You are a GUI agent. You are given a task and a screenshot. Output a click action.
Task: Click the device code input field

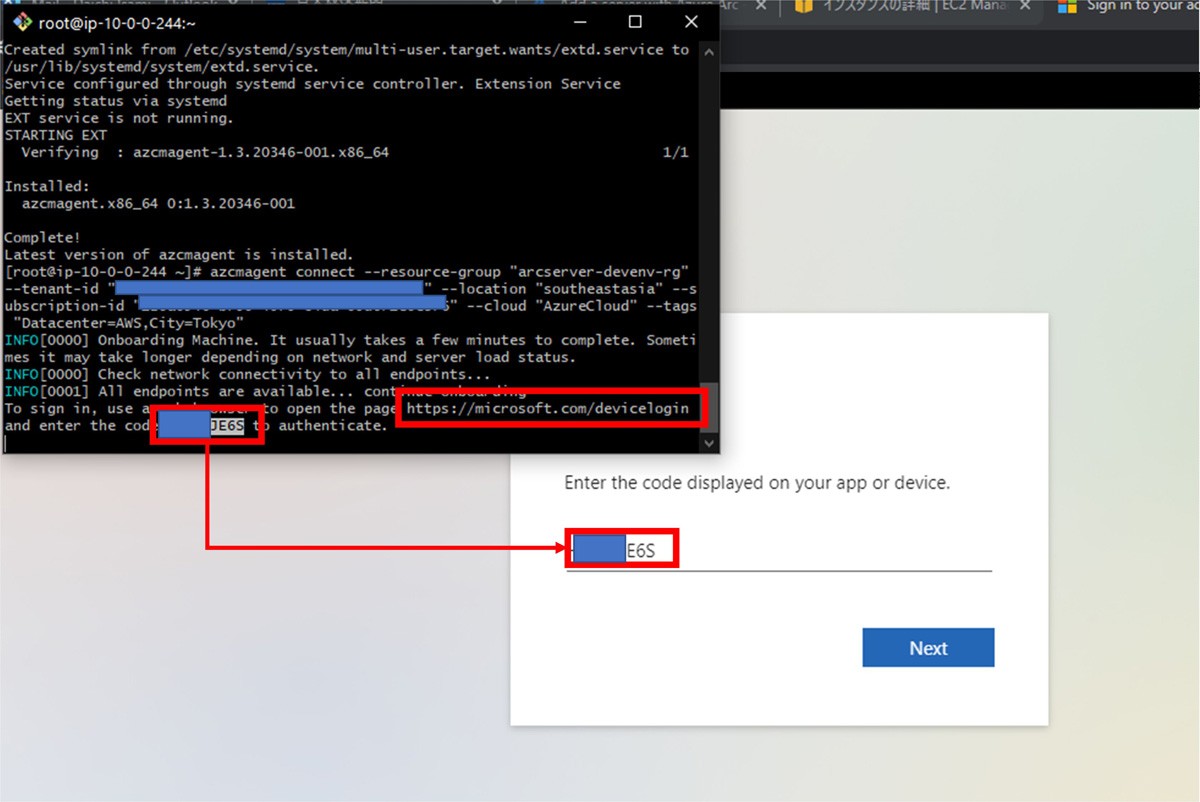tap(778, 550)
